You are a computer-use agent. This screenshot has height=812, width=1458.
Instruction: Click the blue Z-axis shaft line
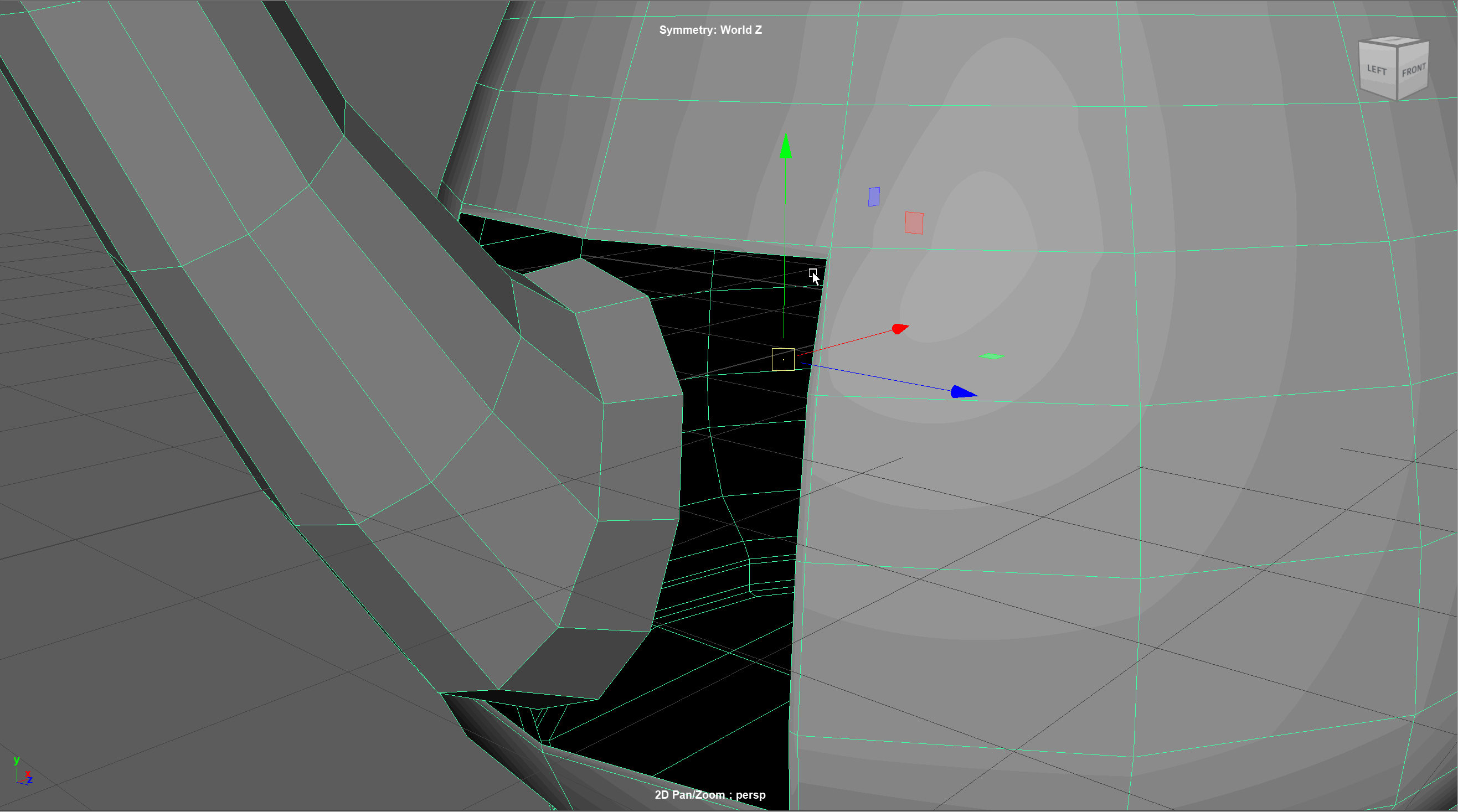click(x=877, y=377)
